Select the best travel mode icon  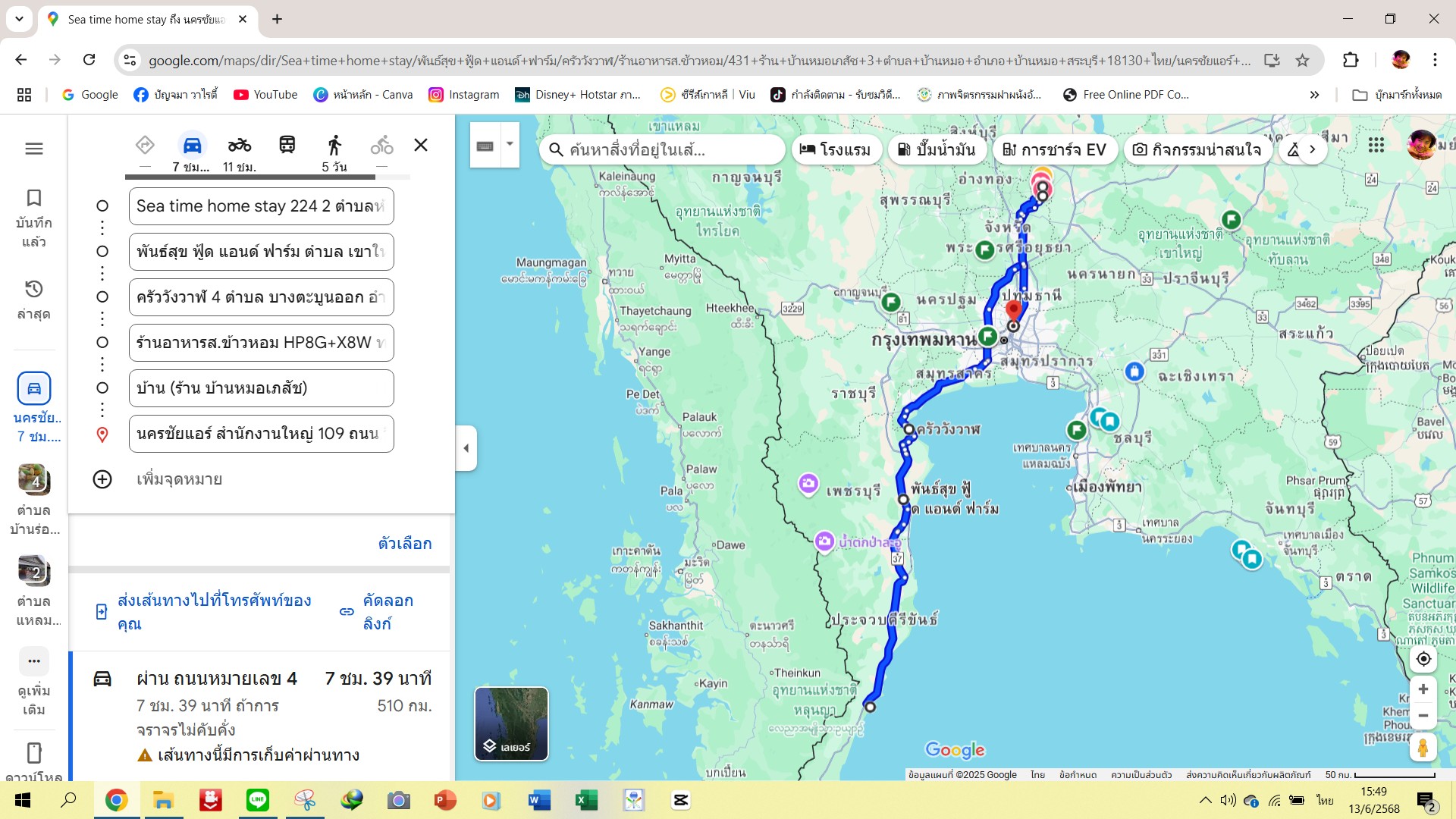pos(145,145)
